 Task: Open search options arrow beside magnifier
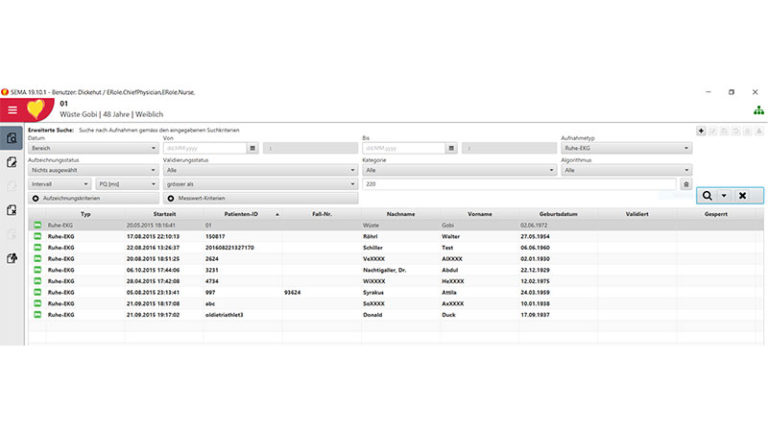(x=724, y=196)
